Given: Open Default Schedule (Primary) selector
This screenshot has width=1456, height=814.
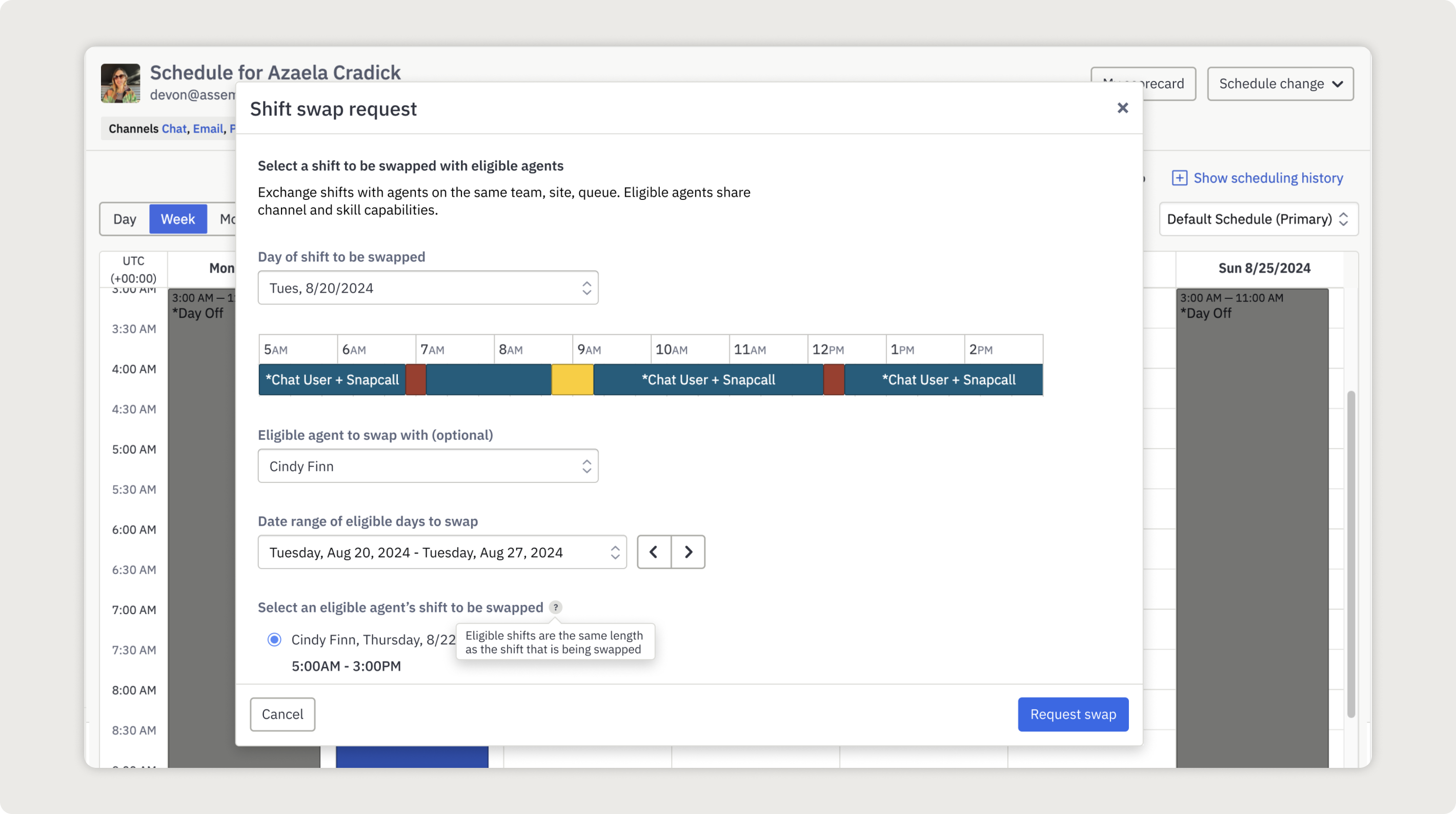Looking at the screenshot, I should click(x=1258, y=219).
